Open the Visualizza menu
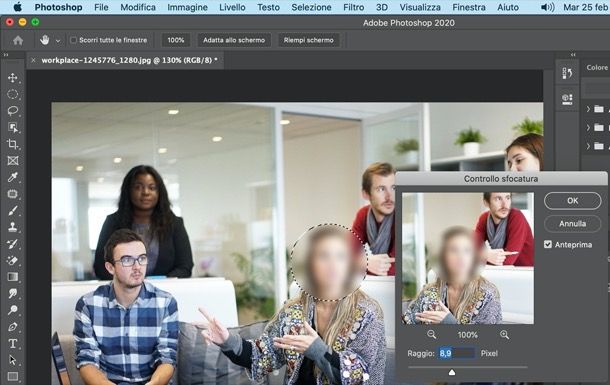This screenshot has height=385, width=610. (420, 7)
